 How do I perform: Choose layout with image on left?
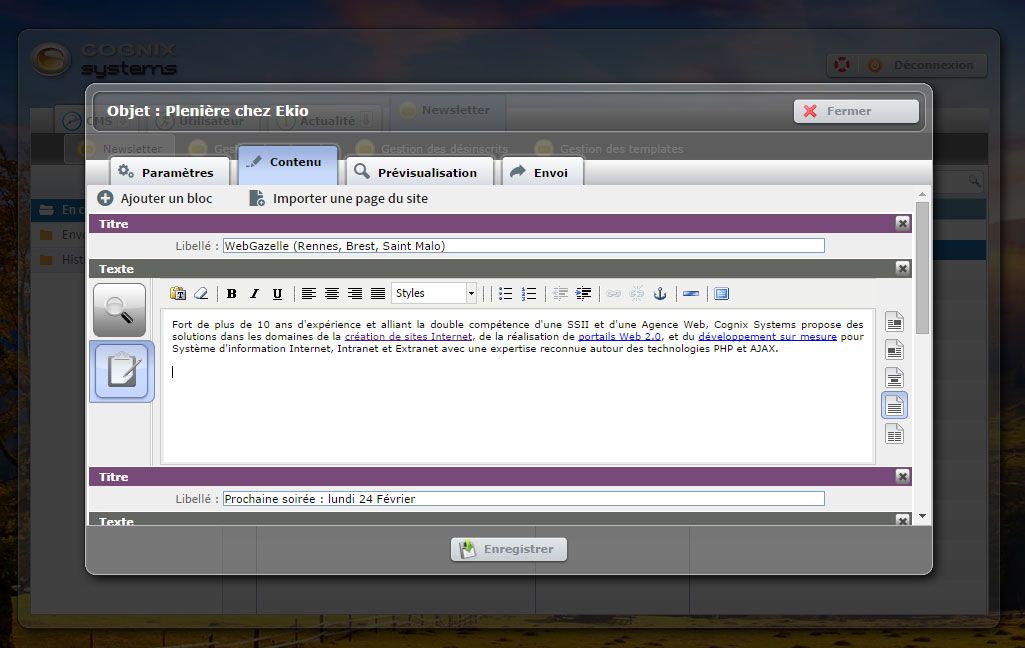click(x=894, y=350)
